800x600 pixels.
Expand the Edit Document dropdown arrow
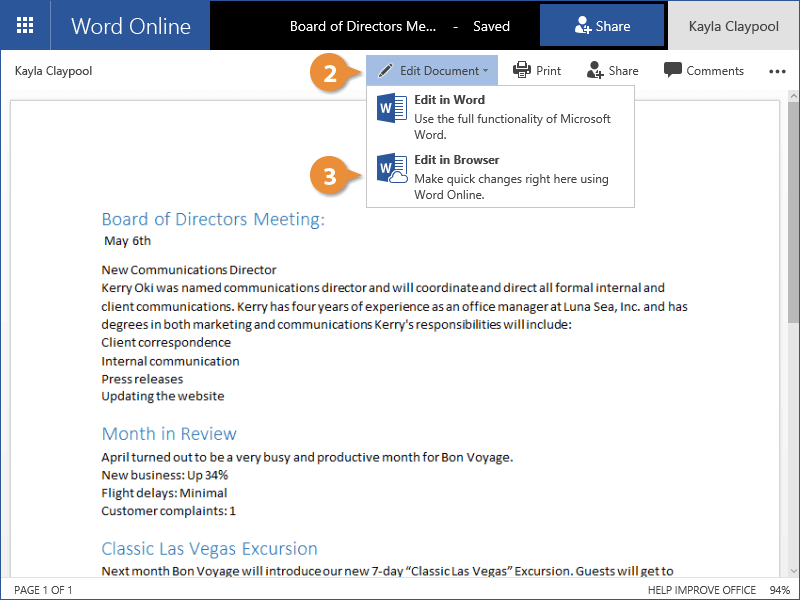click(x=486, y=71)
